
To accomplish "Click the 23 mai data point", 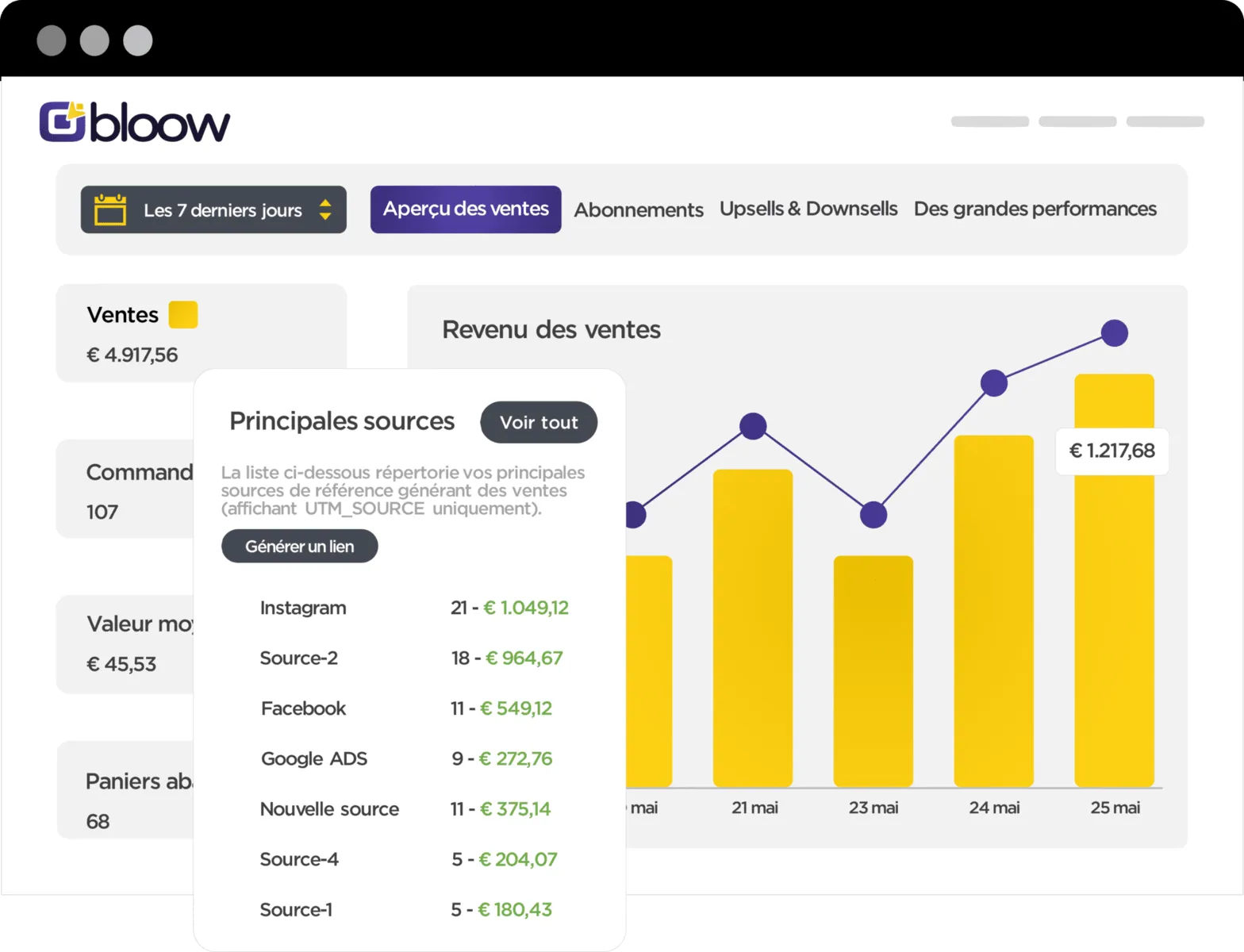I will (873, 515).
